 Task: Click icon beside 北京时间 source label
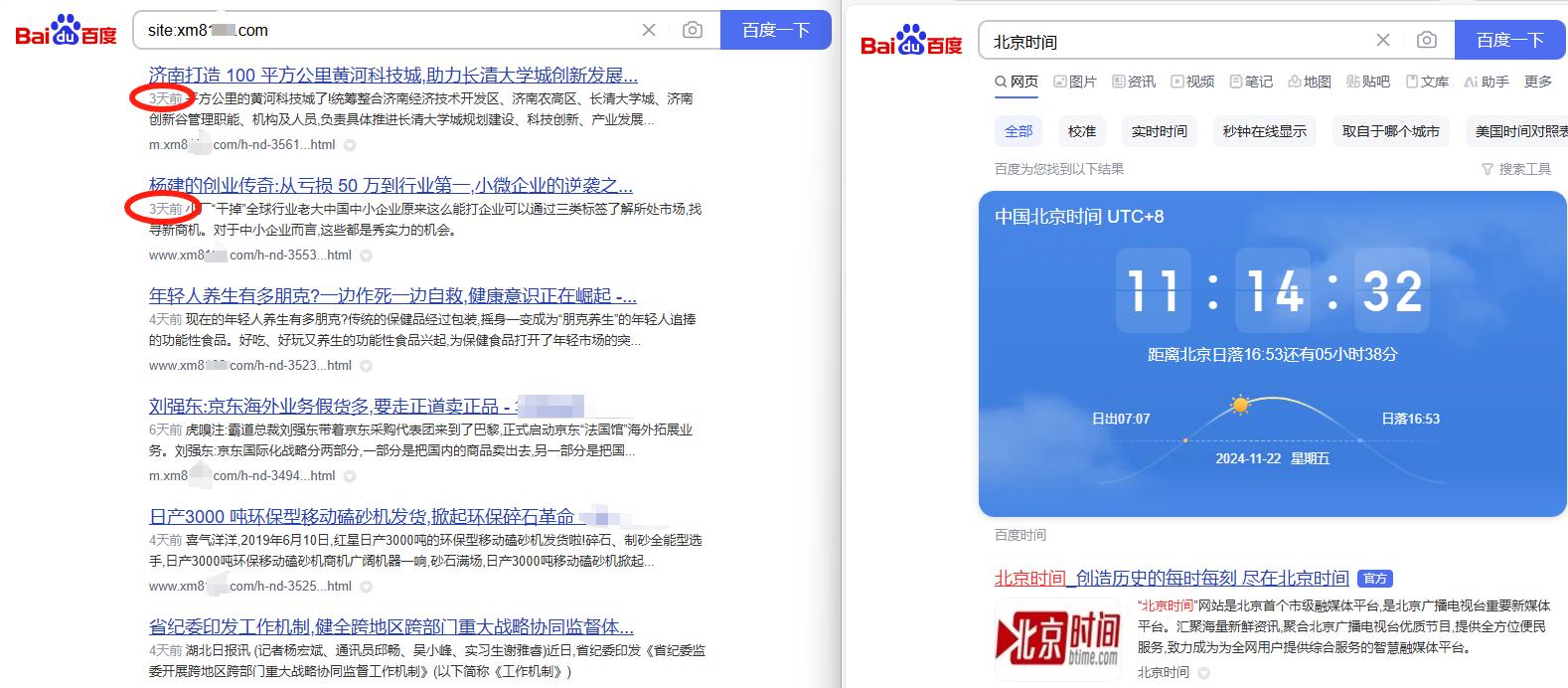point(1203,673)
